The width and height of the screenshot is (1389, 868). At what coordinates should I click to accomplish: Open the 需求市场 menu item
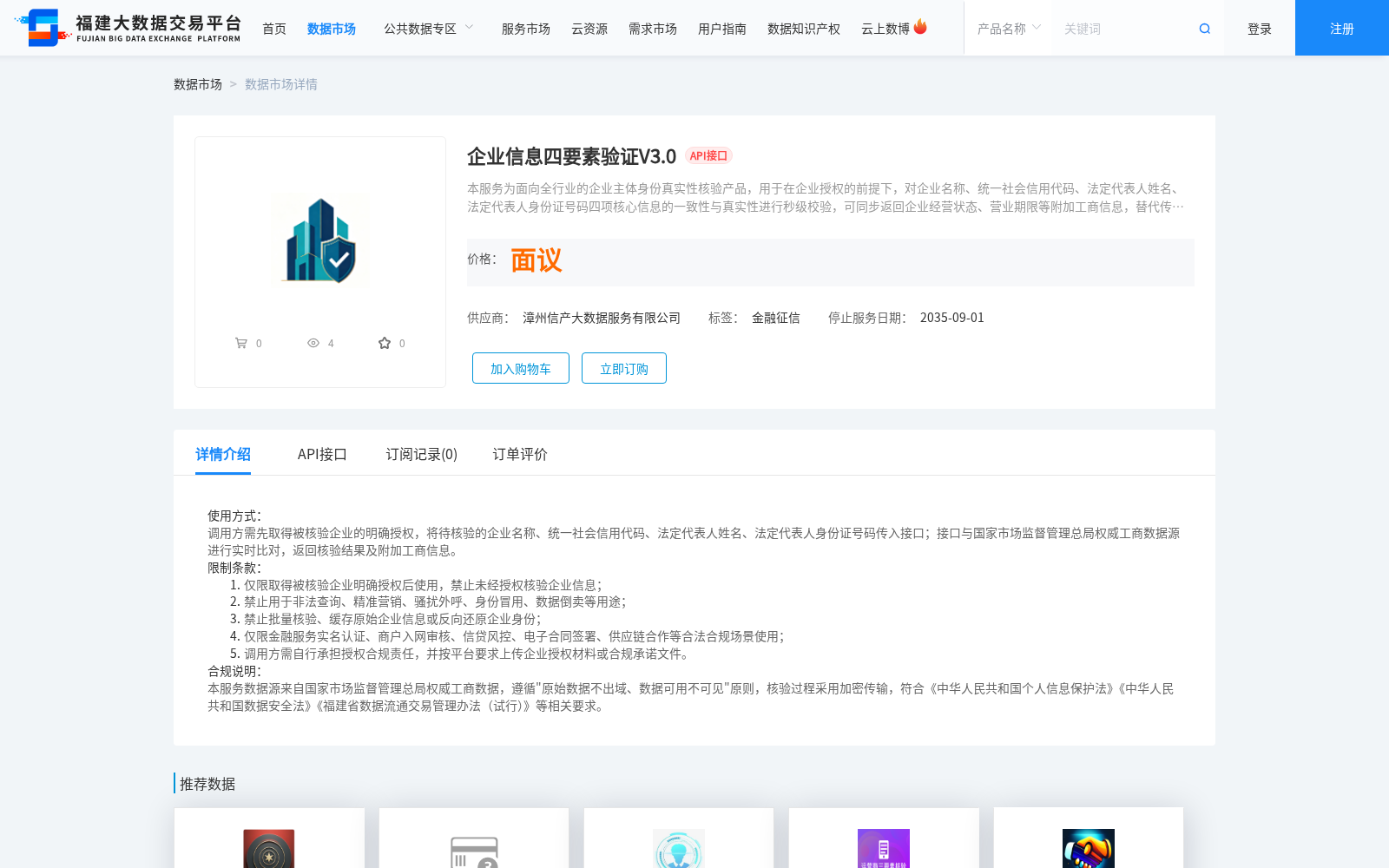[653, 29]
